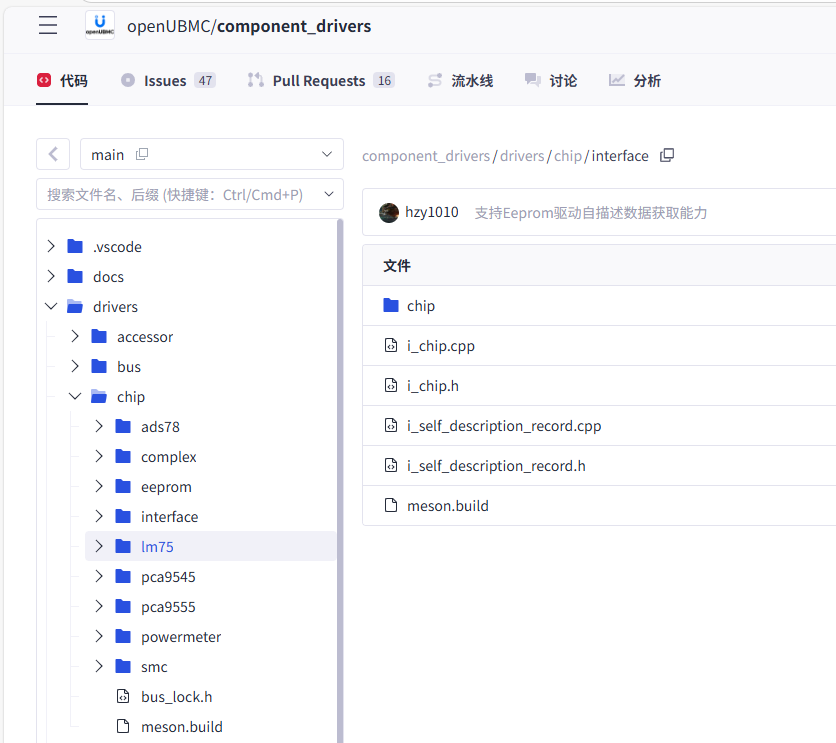
Task: Collapse the file tree sidebar panel
Action: click(x=53, y=154)
